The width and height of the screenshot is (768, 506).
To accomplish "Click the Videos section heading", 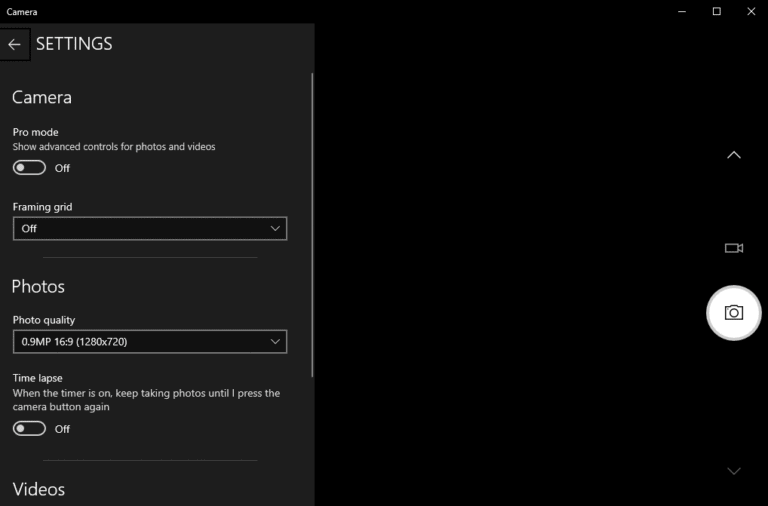I will pyautogui.click(x=39, y=489).
